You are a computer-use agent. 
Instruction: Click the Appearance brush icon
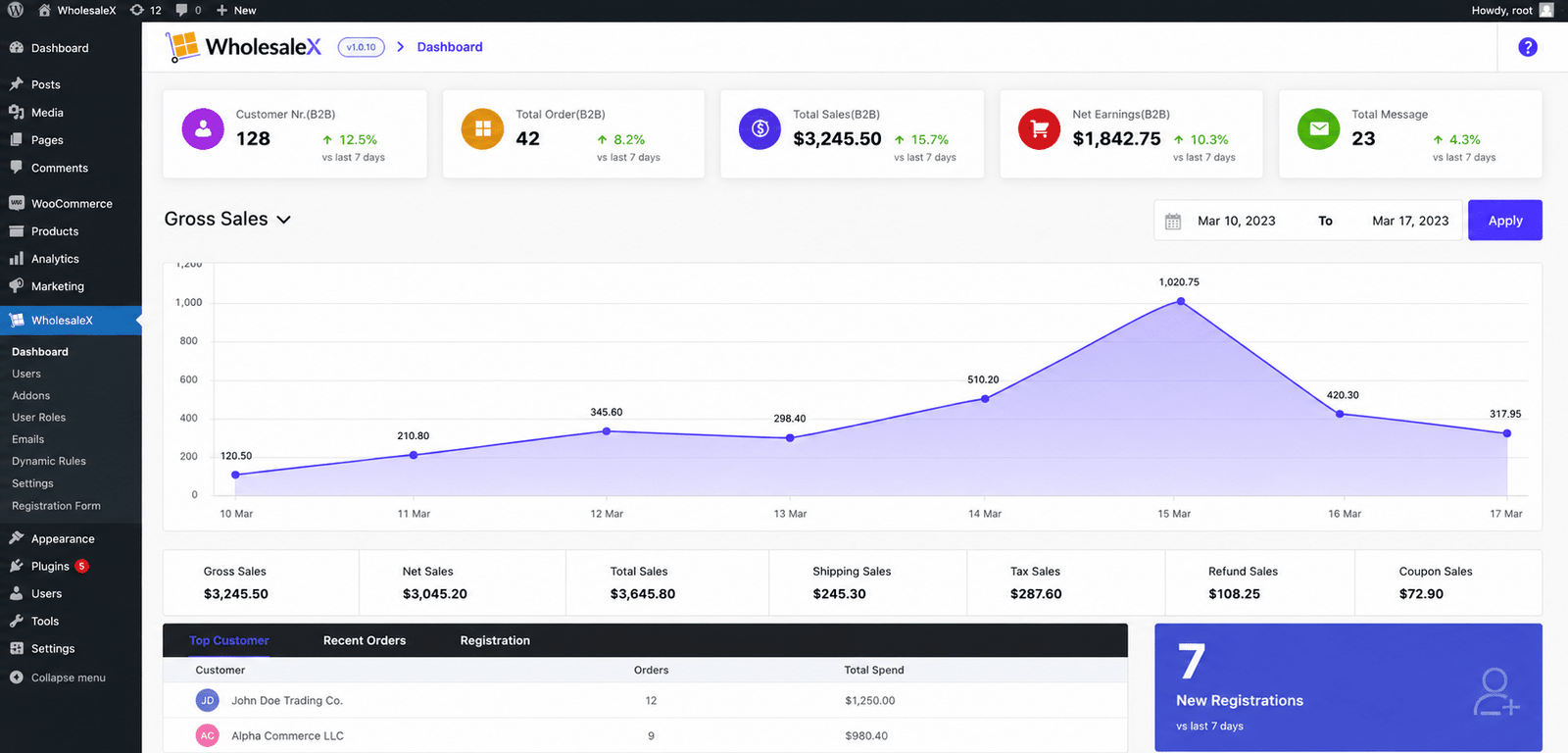click(x=17, y=538)
